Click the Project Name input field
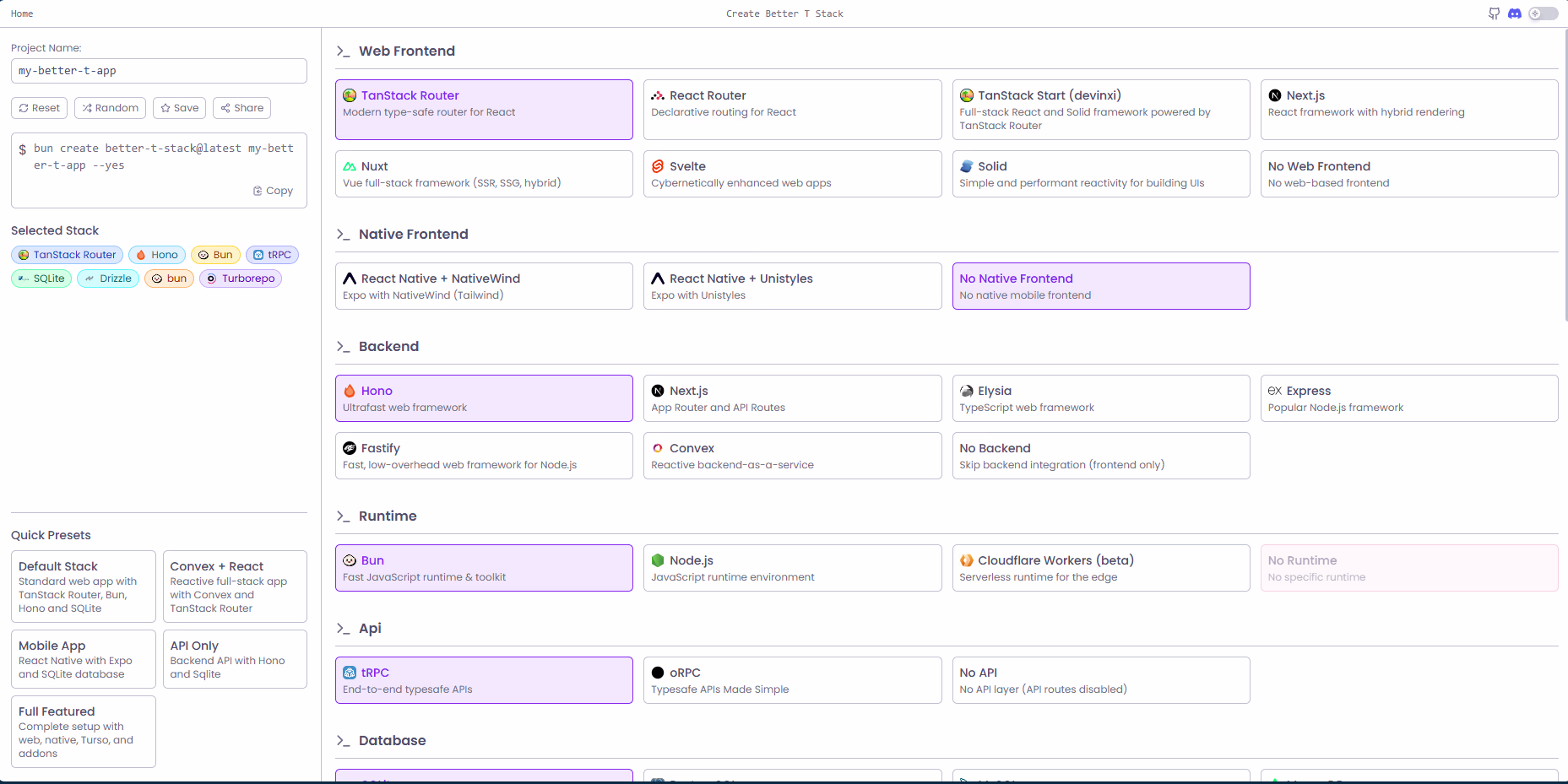This screenshot has height=784, width=1568. (158, 71)
